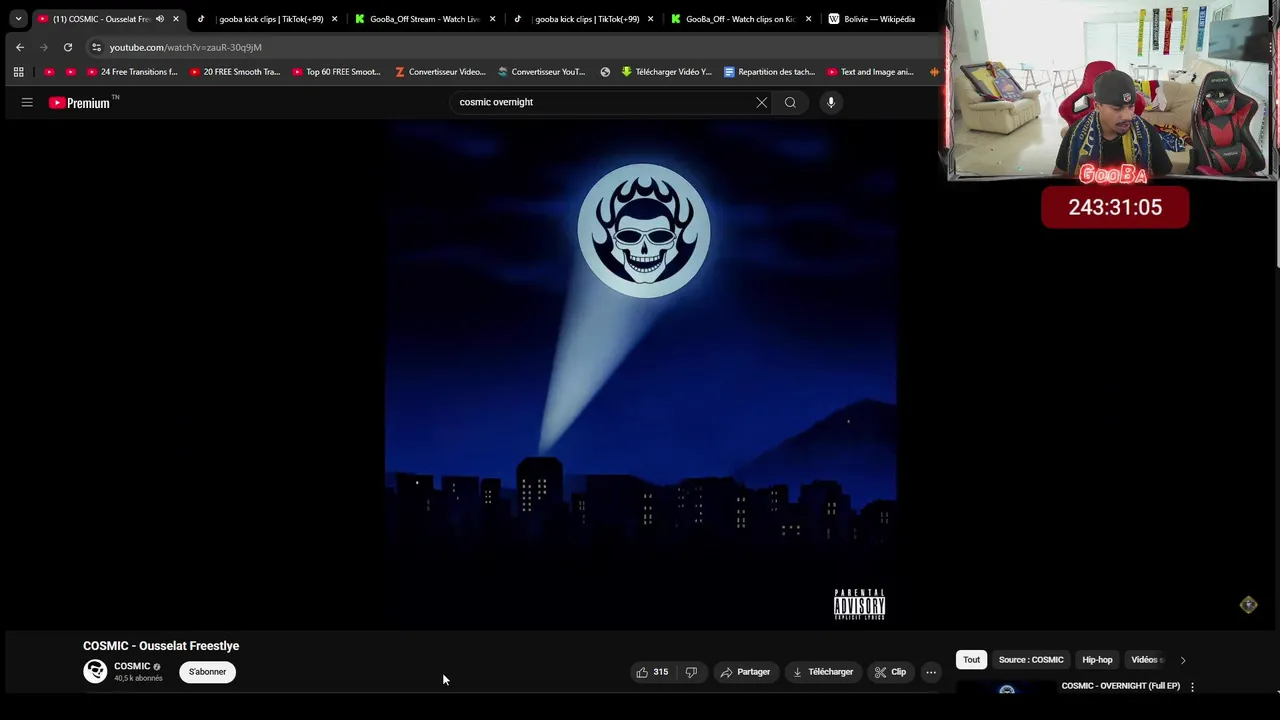Open second YouTube icon bookmark
The width and height of the screenshot is (1280, 720).
coord(70,72)
